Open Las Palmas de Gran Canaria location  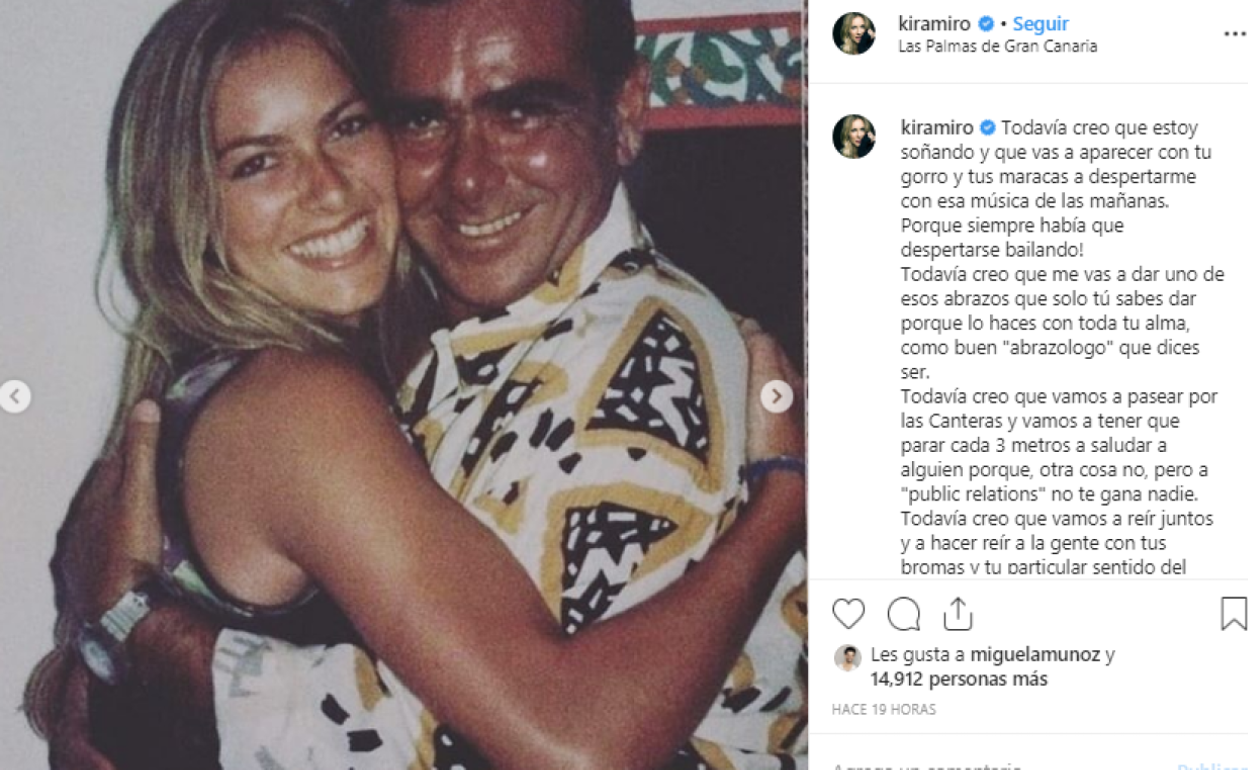point(997,46)
